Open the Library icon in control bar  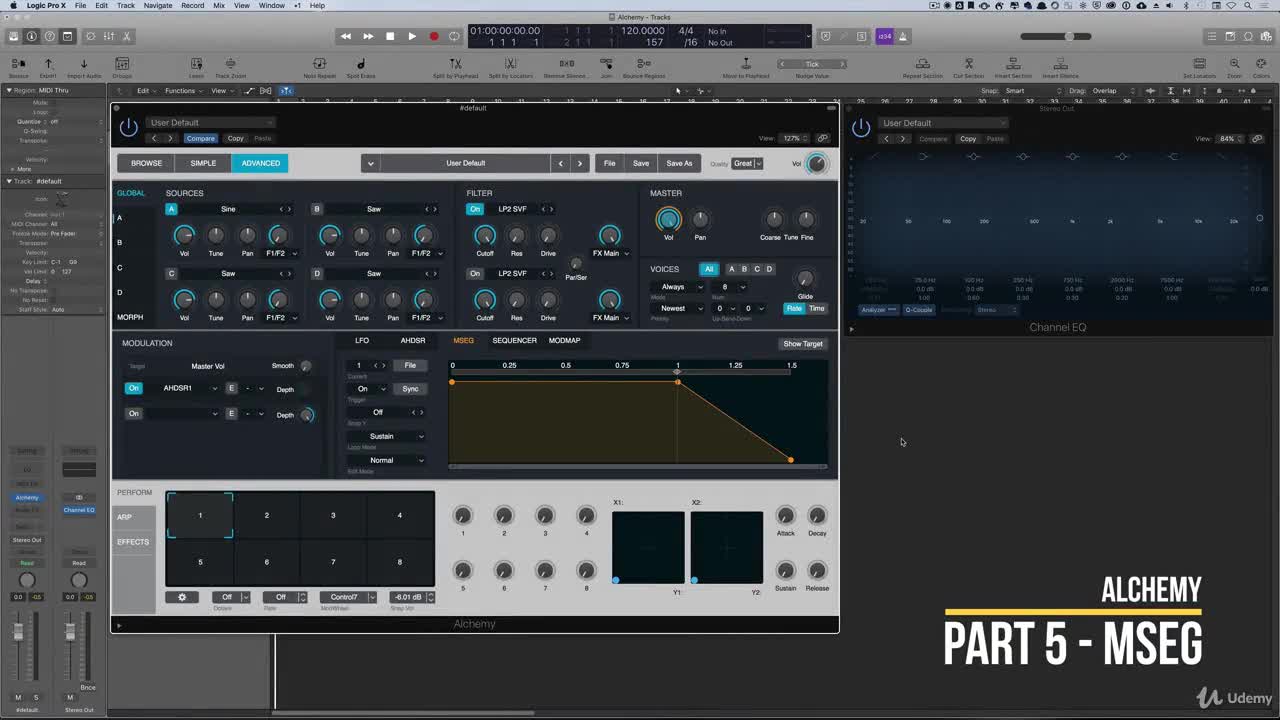coord(13,36)
